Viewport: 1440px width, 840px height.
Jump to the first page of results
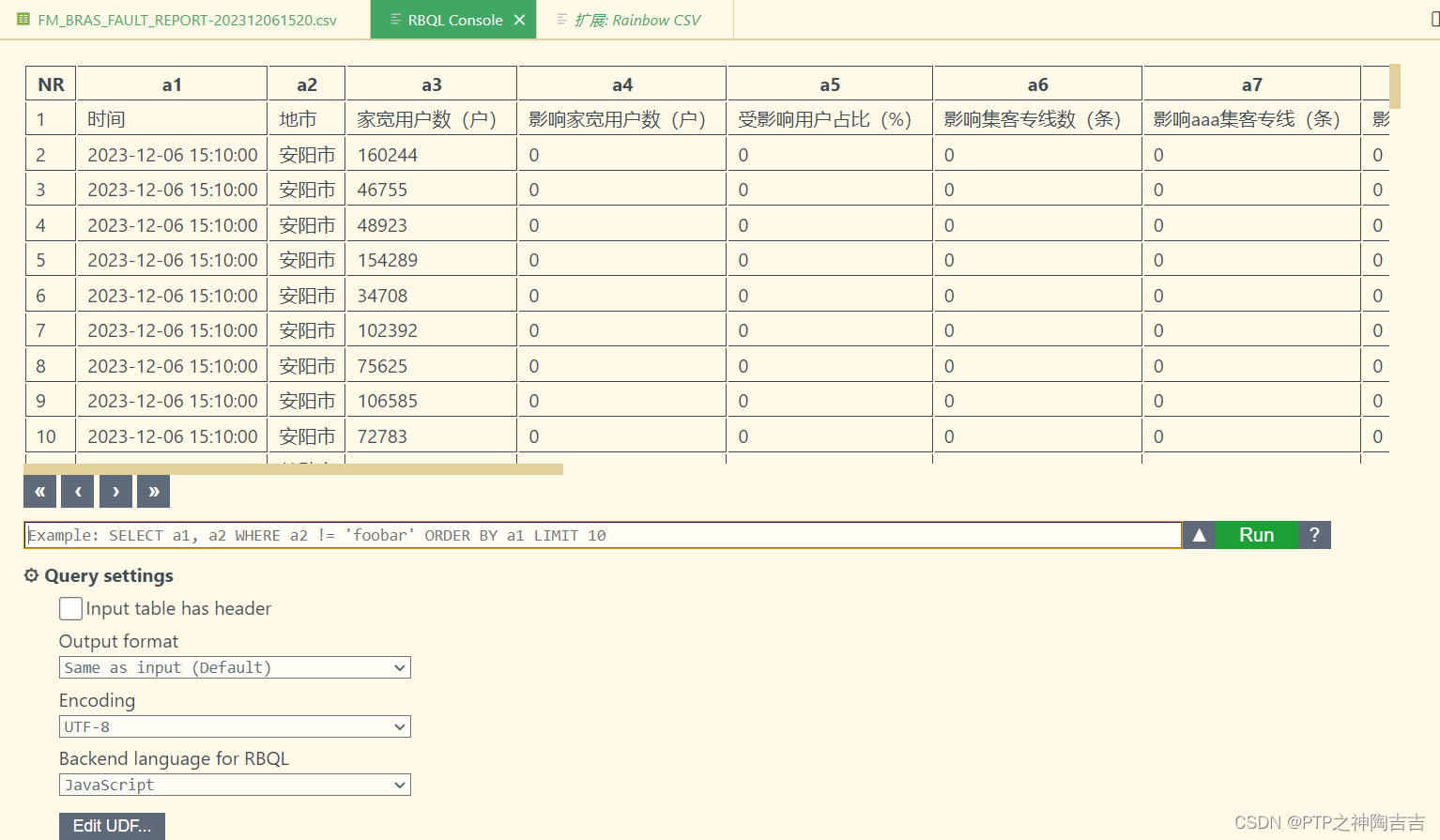tap(39, 491)
